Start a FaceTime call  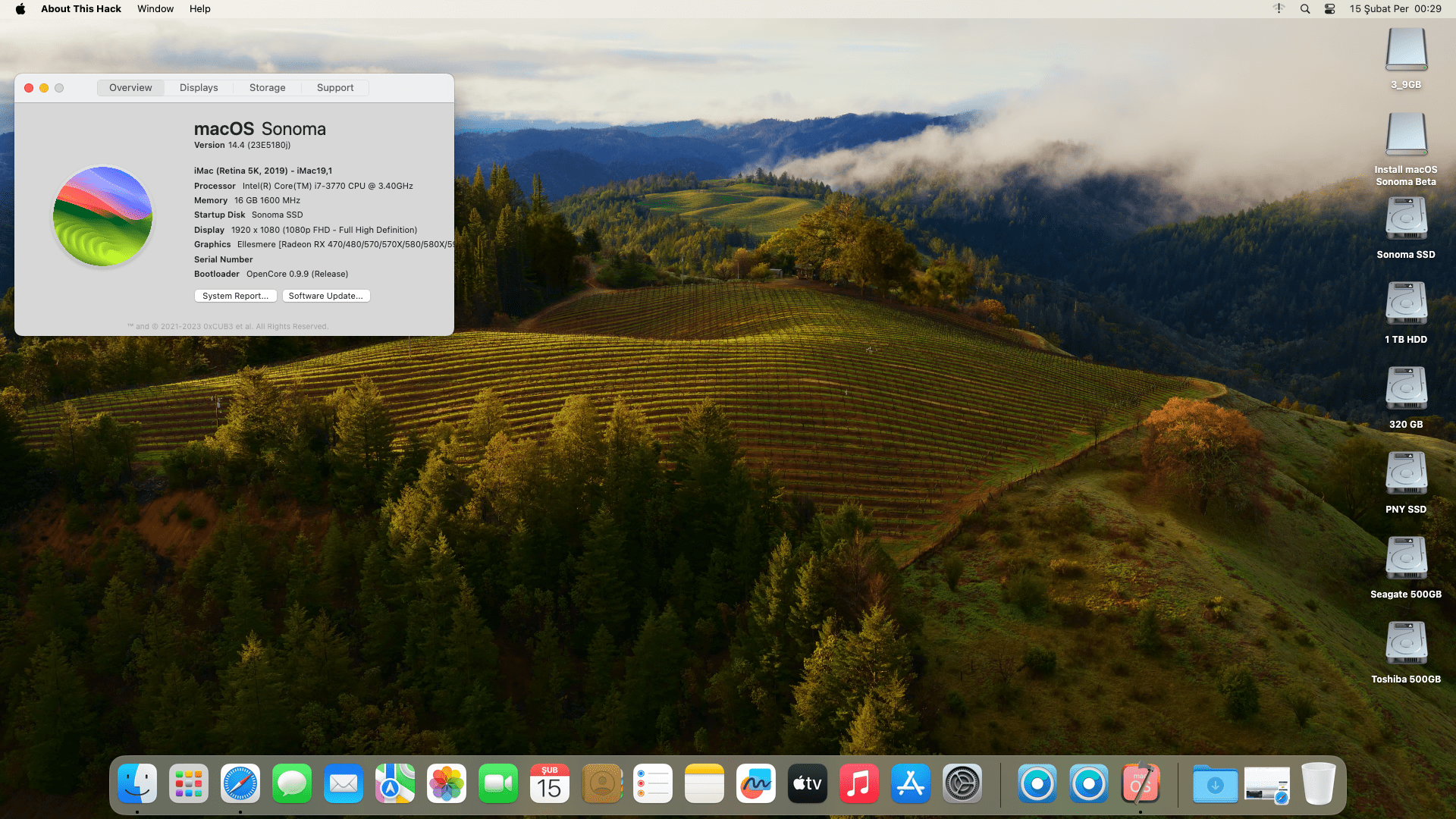498,783
